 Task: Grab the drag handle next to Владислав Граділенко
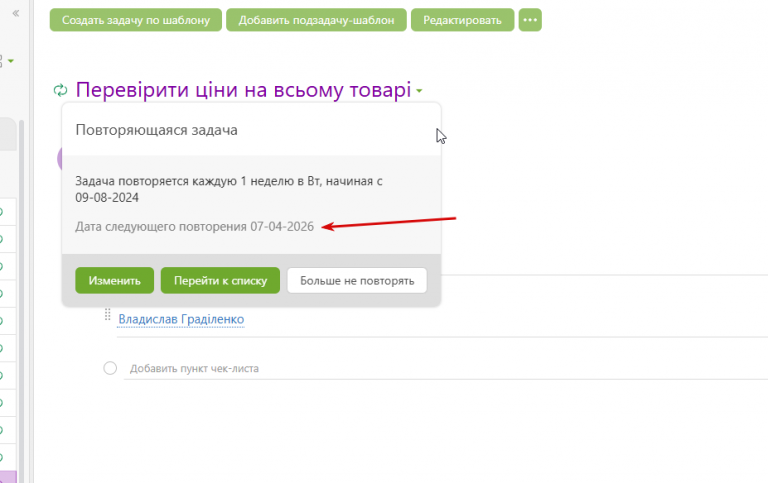pos(108,314)
